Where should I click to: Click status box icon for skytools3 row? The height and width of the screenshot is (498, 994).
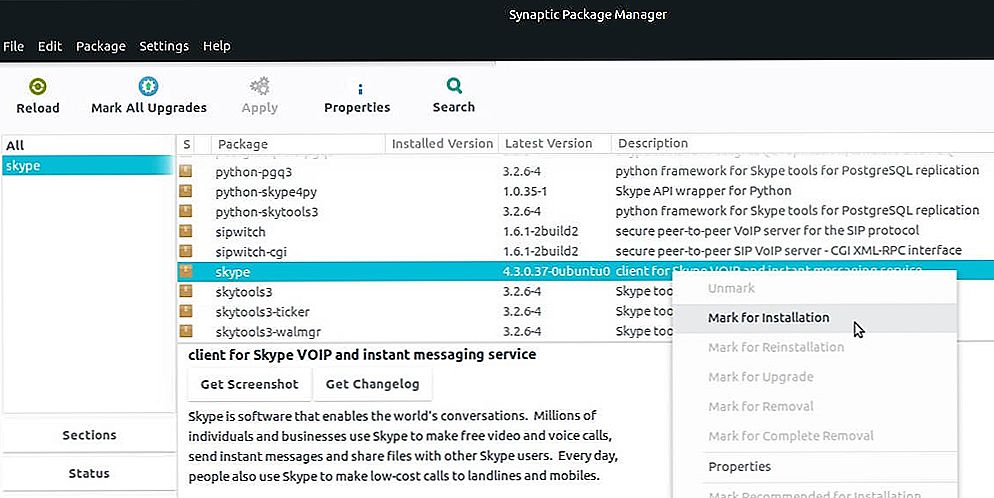point(185,291)
